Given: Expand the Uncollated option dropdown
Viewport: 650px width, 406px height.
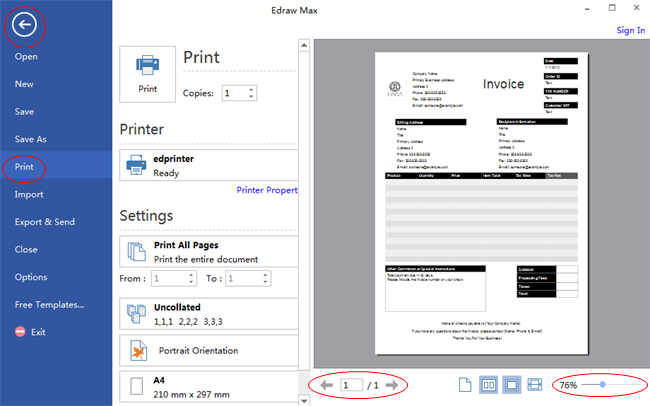Looking at the screenshot, I should (x=208, y=315).
